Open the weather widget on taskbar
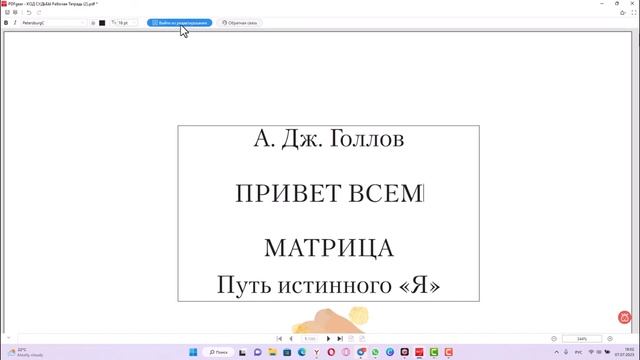The image size is (640, 360). [25, 352]
